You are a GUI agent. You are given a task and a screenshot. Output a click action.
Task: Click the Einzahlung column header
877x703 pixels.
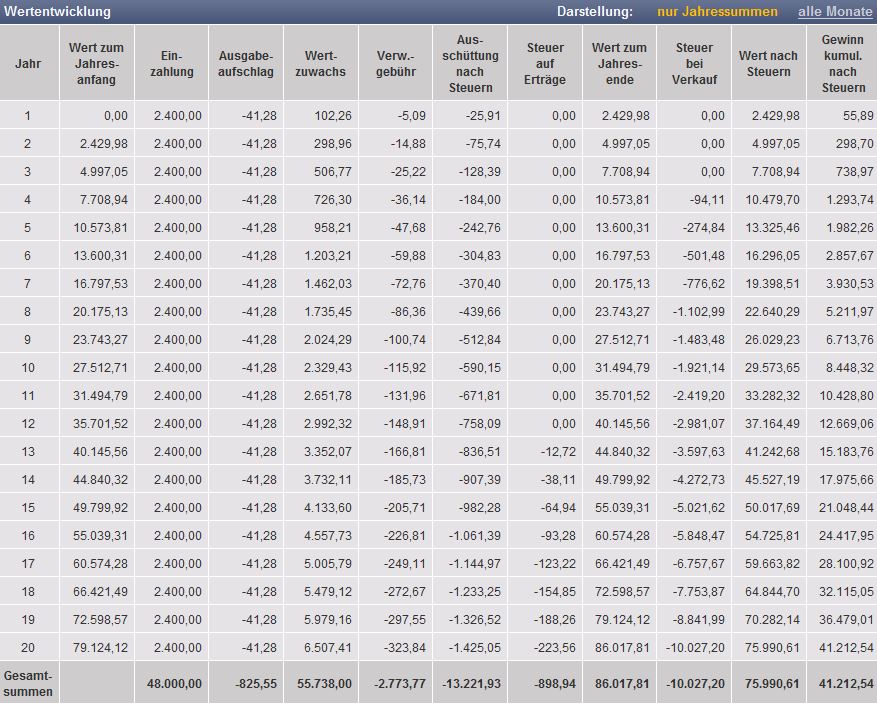pos(172,63)
